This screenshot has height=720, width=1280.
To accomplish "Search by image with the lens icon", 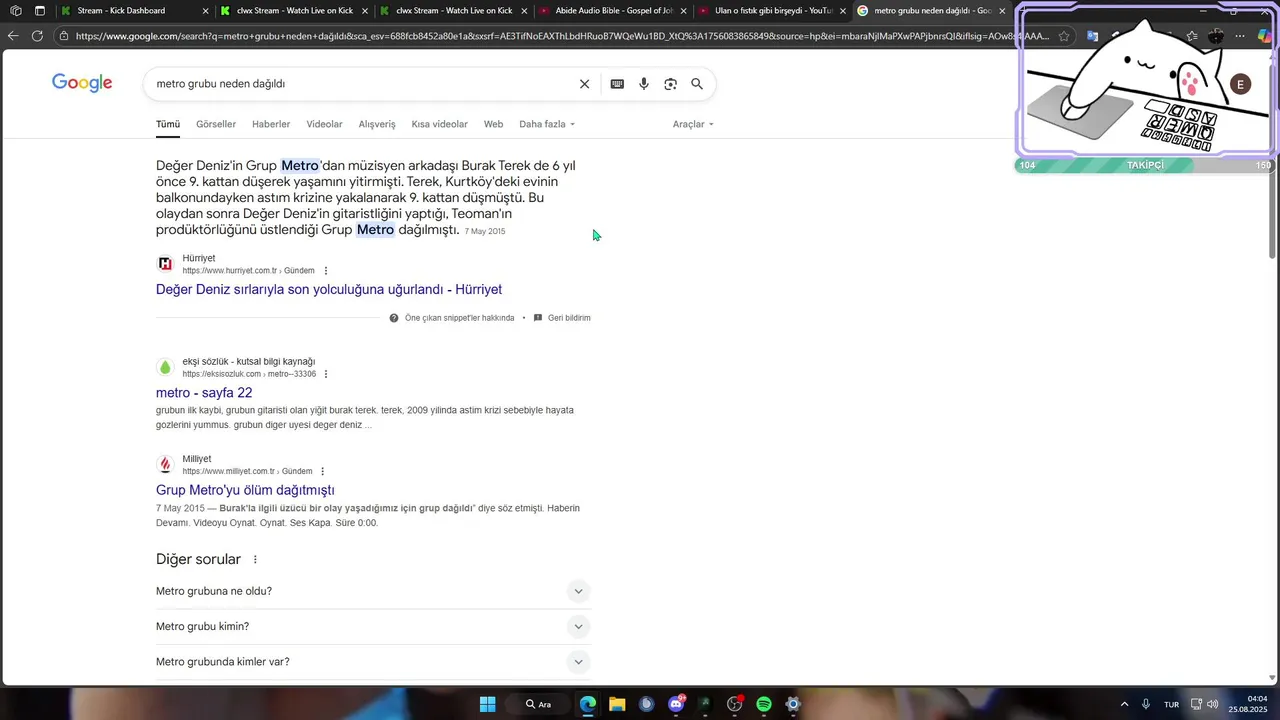I will [x=671, y=84].
